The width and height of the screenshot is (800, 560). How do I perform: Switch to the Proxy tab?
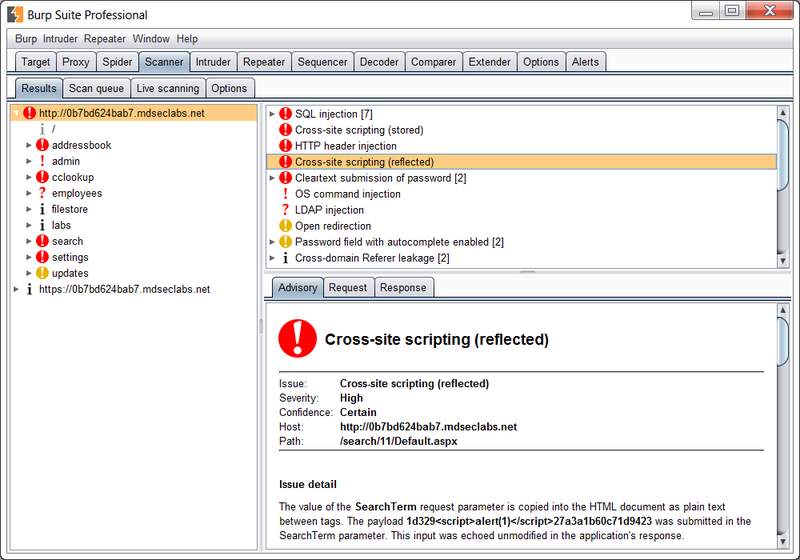pos(76,62)
